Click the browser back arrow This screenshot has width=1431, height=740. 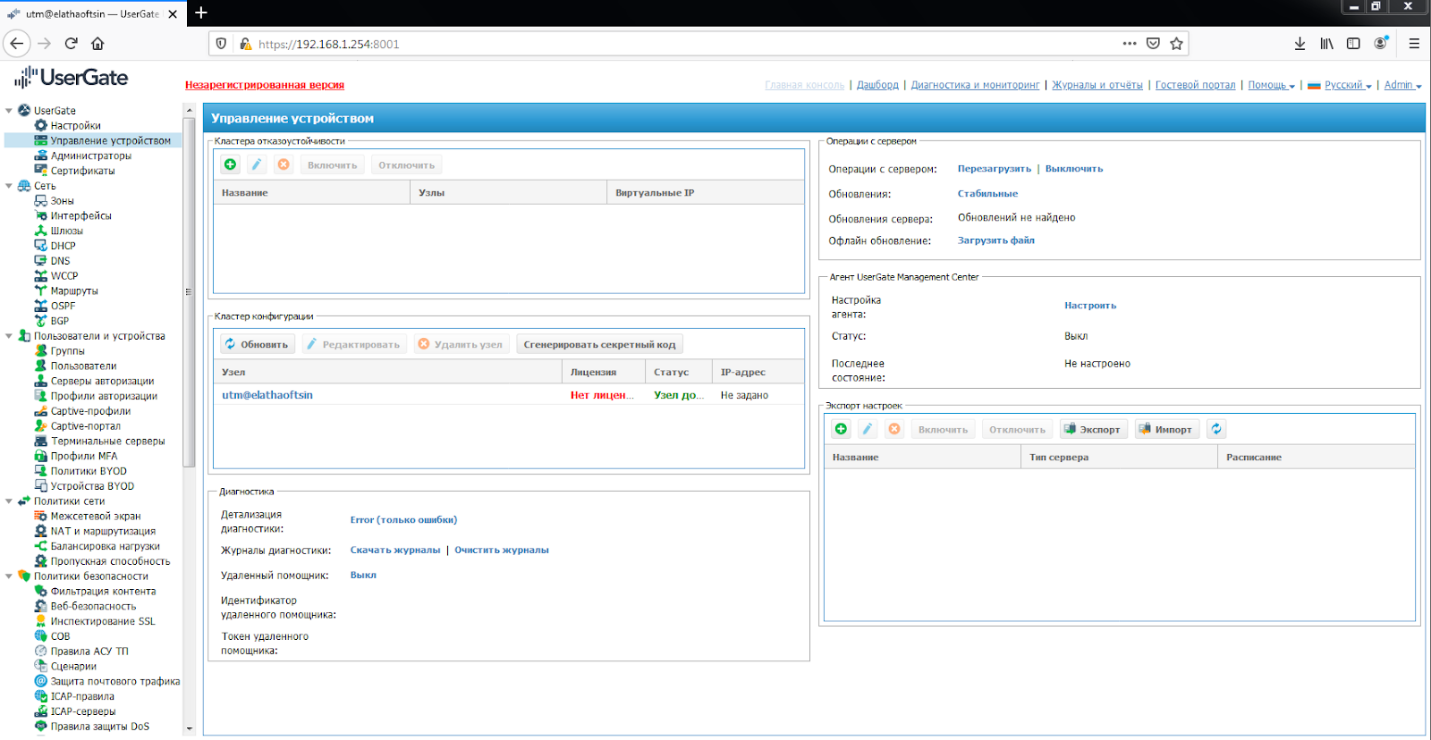[x=17, y=44]
